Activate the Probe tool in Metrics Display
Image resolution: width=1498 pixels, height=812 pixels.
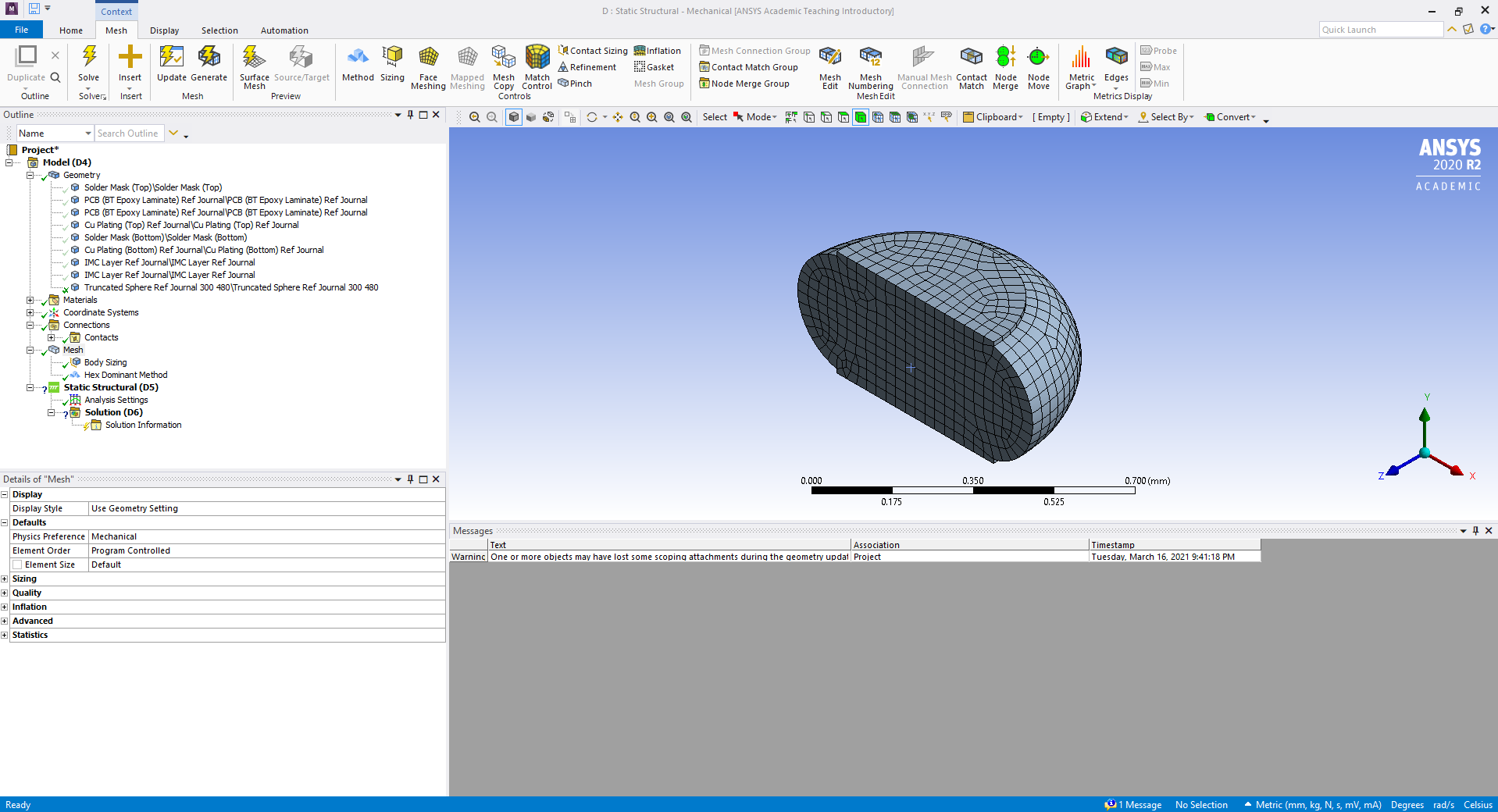pyautogui.click(x=1157, y=50)
